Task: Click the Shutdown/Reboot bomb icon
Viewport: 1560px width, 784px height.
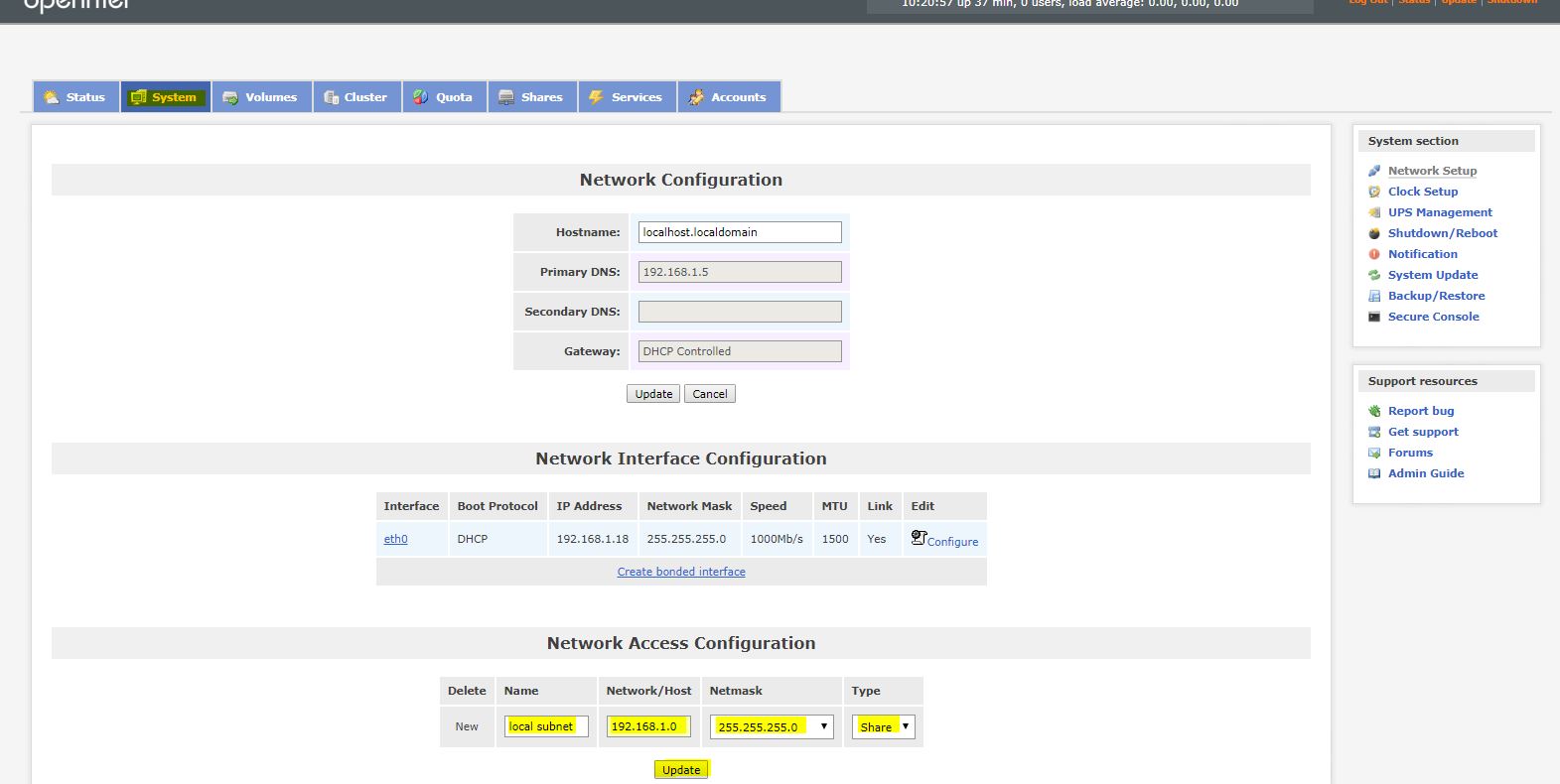Action: pyautogui.click(x=1374, y=233)
